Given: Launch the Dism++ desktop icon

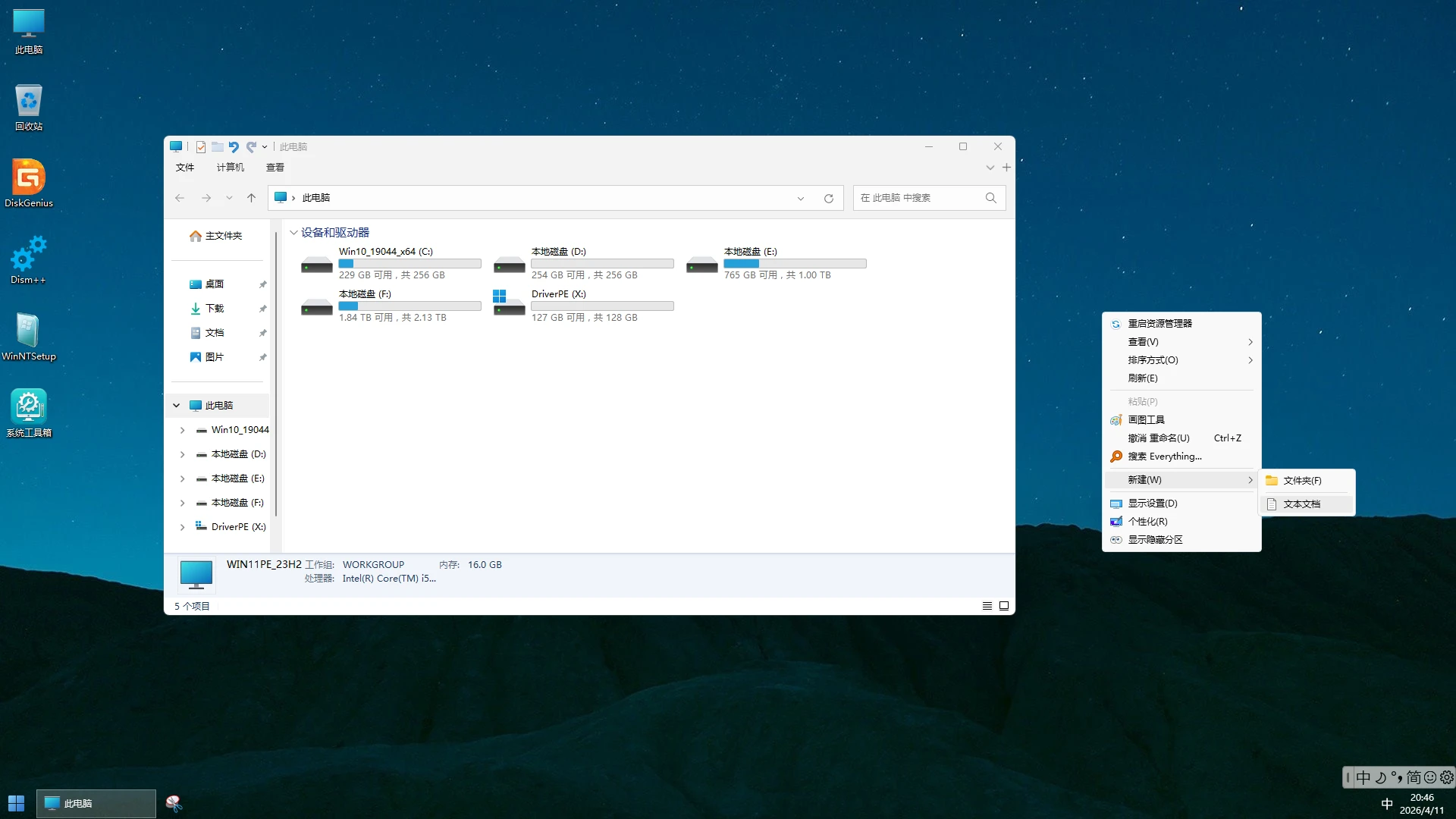Looking at the screenshot, I should click(29, 260).
